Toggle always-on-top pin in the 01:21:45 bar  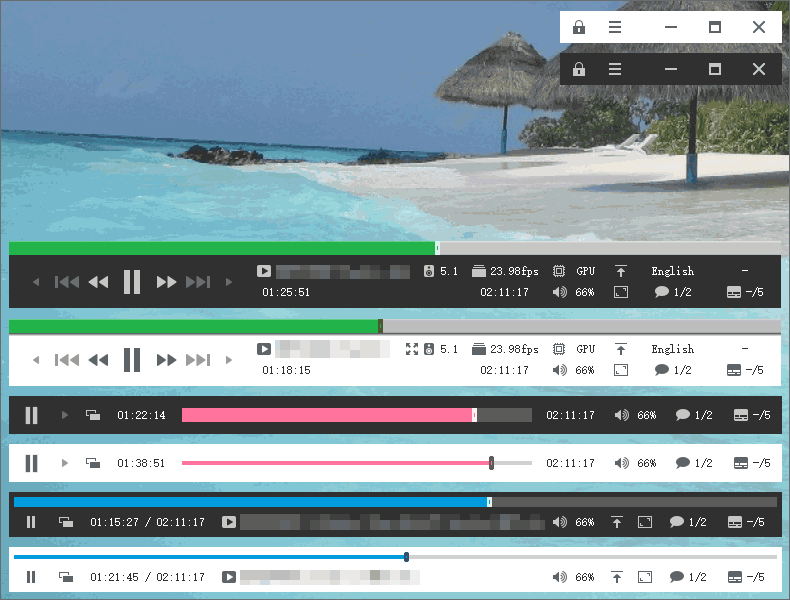[617, 577]
